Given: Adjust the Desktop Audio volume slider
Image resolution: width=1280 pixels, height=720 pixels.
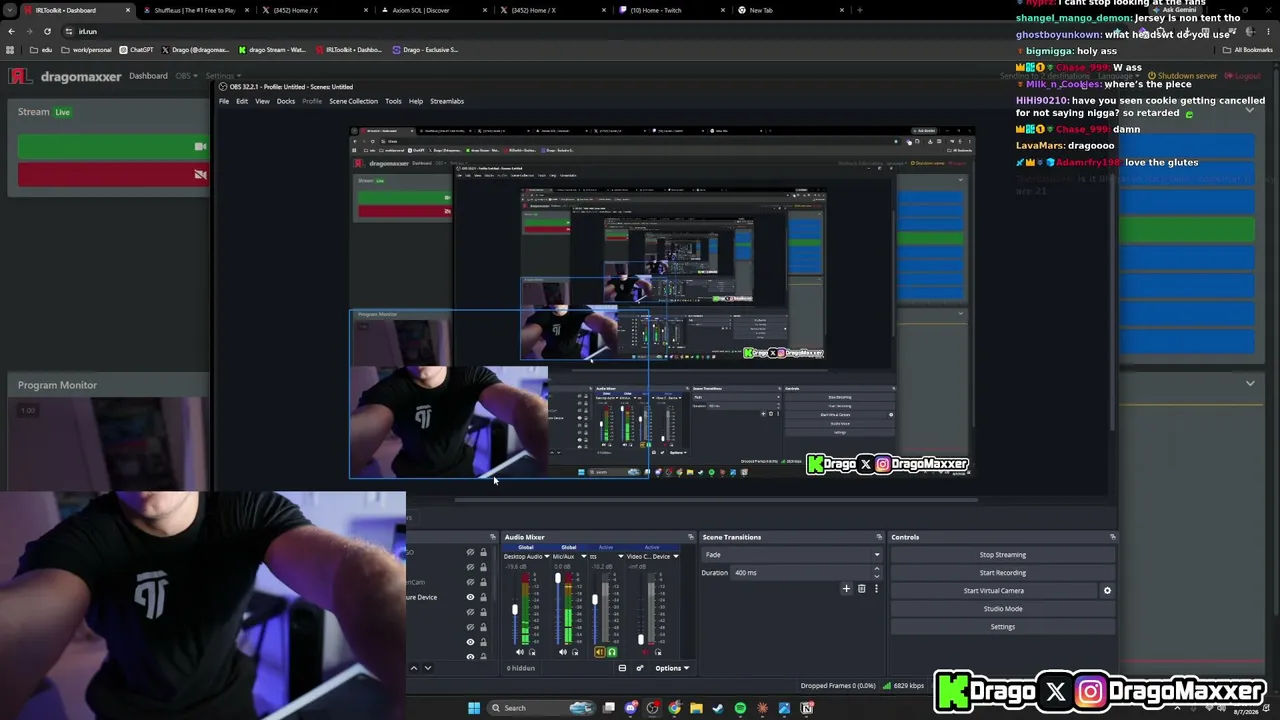Looking at the screenshot, I should tap(516, 608).
